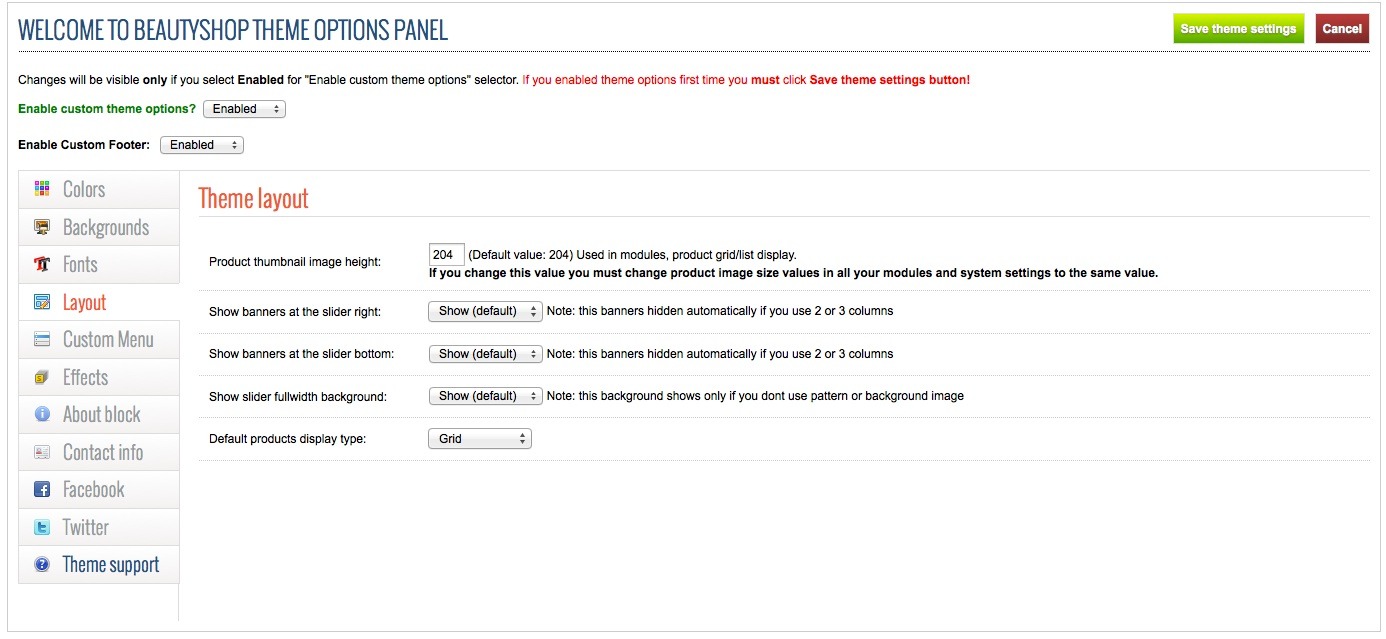
Task: Expand the slider right banners dropdown
Action: [x=485, y=311]
